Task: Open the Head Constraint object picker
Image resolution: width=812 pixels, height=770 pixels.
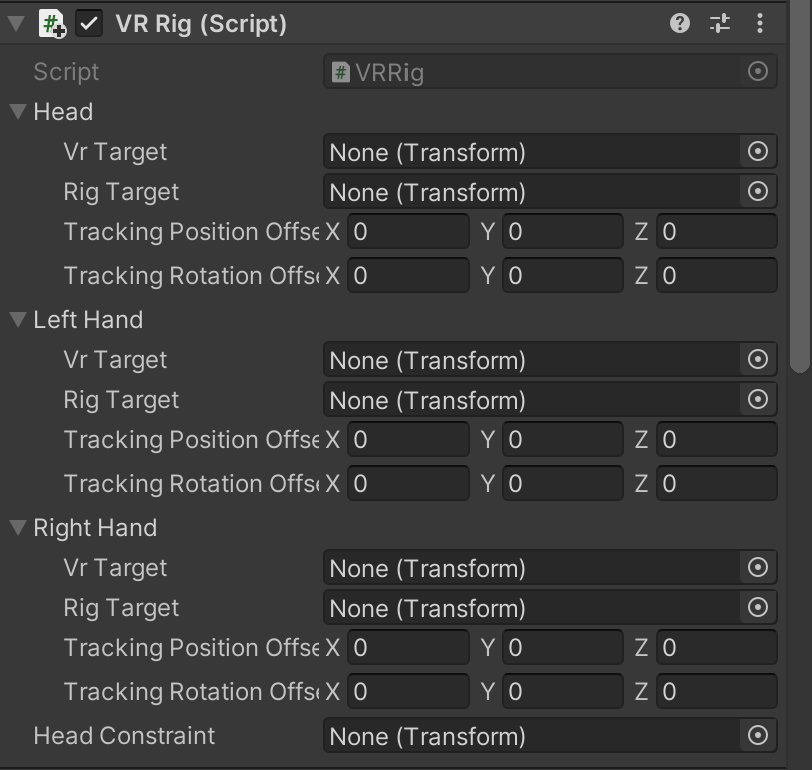Action: pyautogui.click(x=758, y=736)
